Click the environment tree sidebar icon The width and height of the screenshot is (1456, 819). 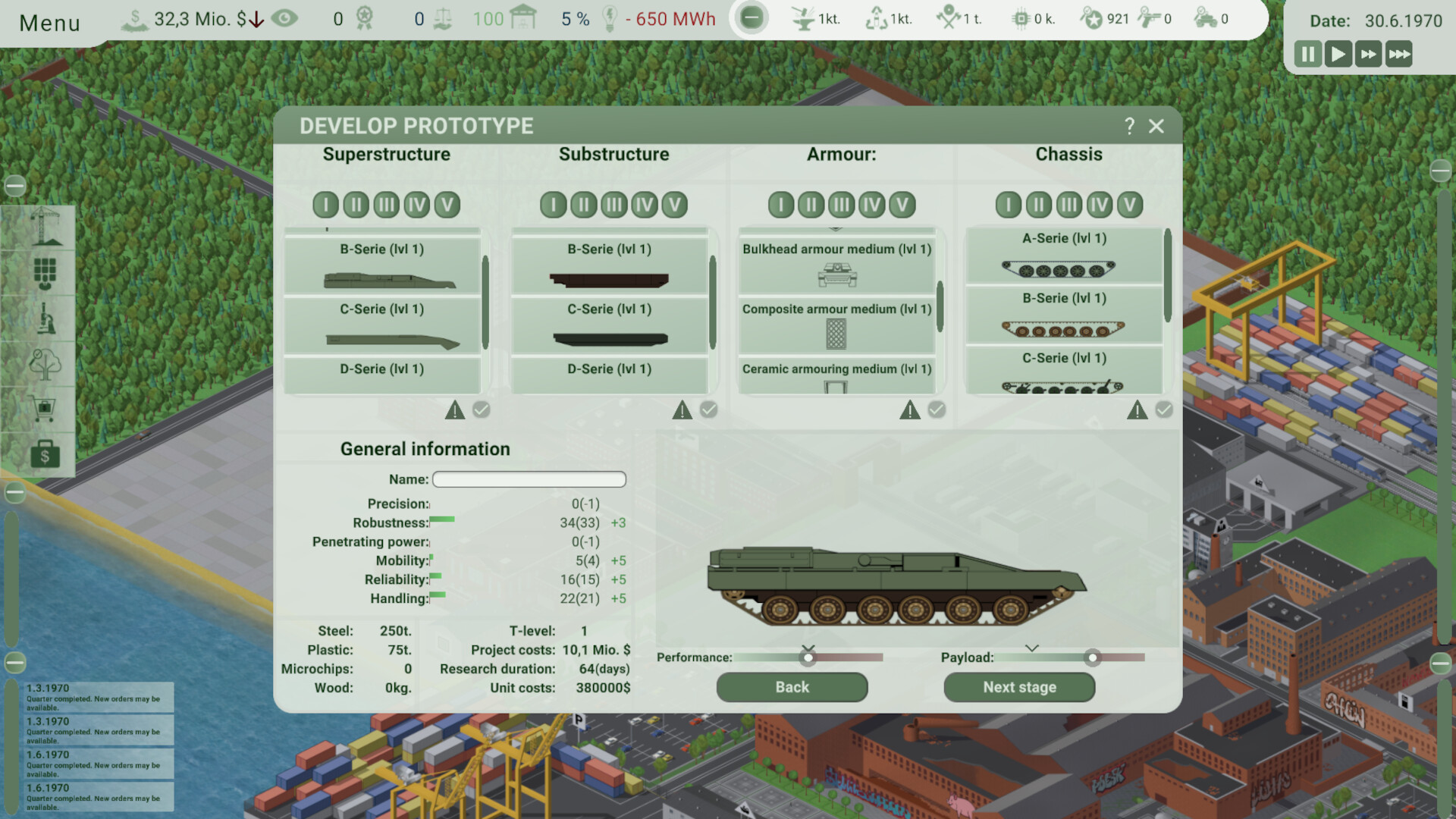45,364
